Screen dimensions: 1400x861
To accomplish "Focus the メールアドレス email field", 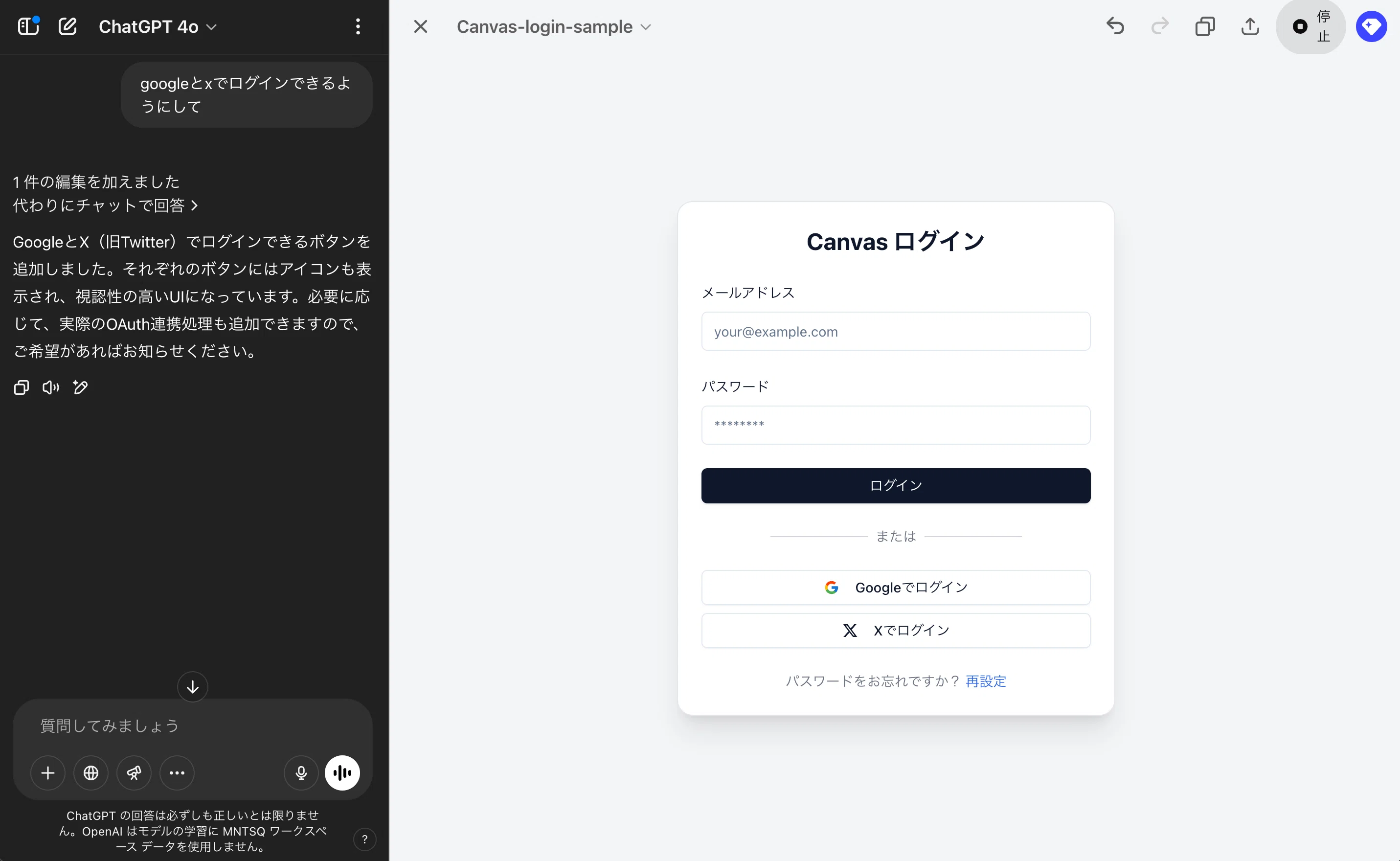I will pos(896,331).
